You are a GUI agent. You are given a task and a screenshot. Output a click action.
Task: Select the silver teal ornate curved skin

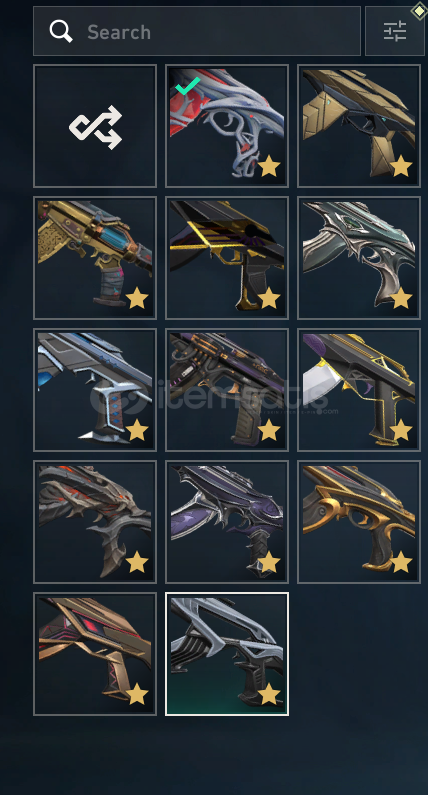tap(359, 258)
